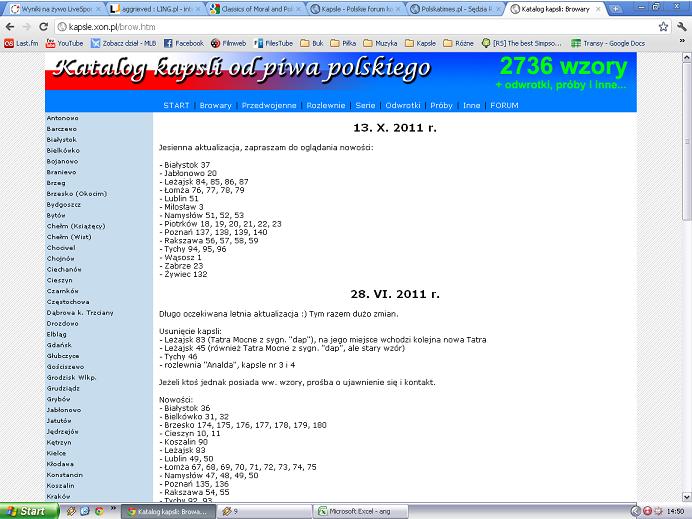692x519 pixels.
Task: Go to the FORUM section
Action: [x=505, y=105]
